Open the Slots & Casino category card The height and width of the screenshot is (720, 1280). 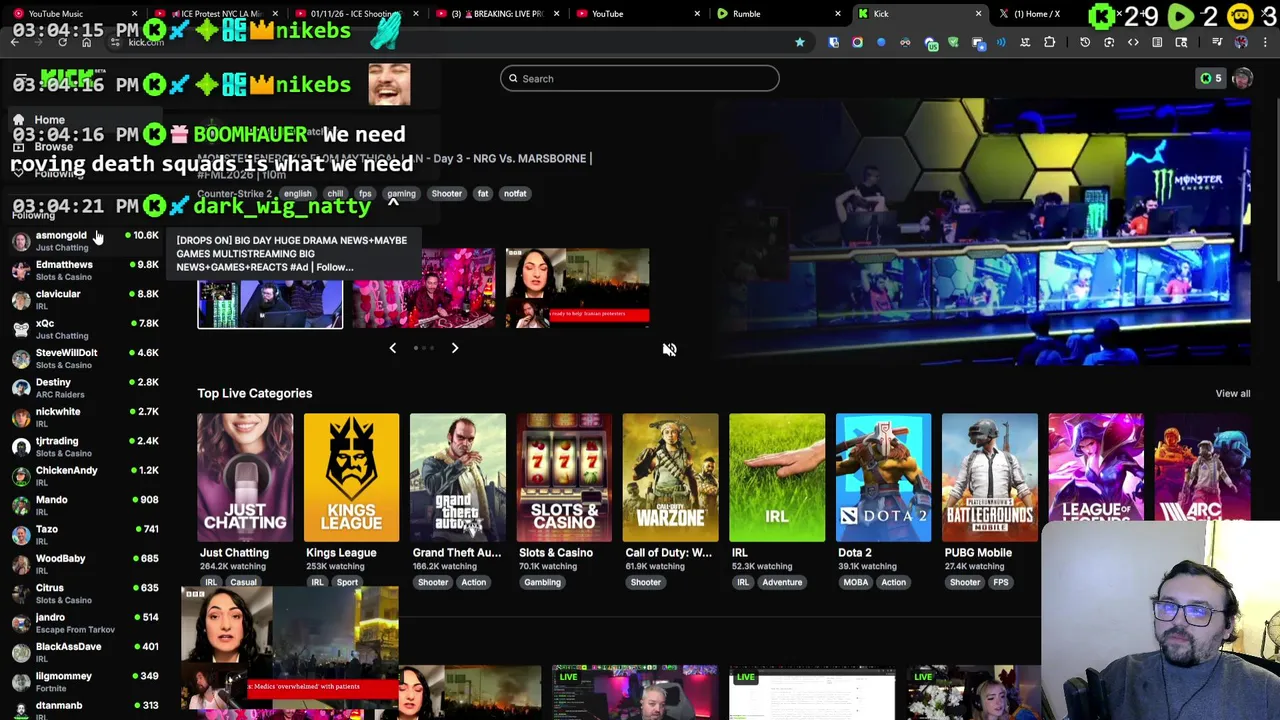pos(564,478)
